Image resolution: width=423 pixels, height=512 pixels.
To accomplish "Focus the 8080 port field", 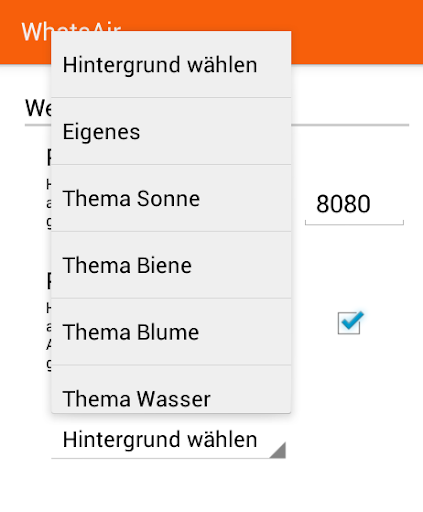I will tap(354, 204).
